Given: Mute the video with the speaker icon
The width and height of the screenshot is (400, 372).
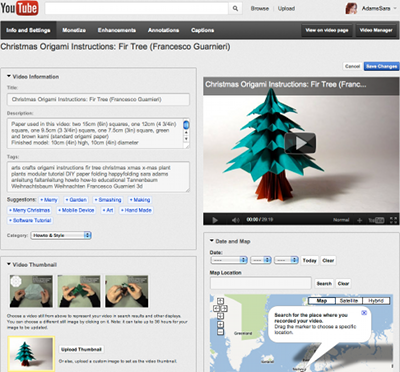Looking at the screenshot, I should [236, 220].
